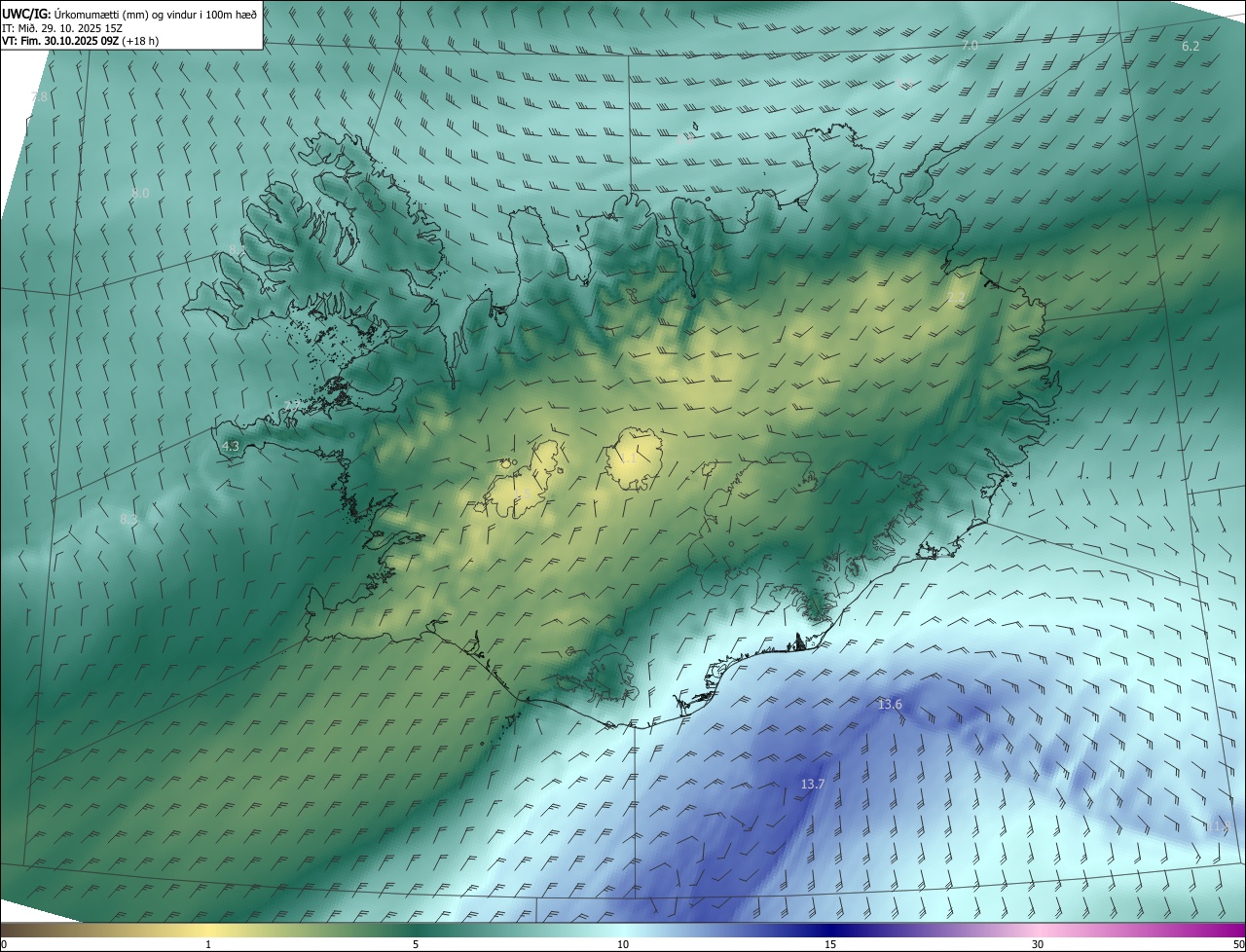The image size is (1246, 952).
Task: Click the 8.3 value label southwest of Snæfellsnes
Action: point(128,520)
